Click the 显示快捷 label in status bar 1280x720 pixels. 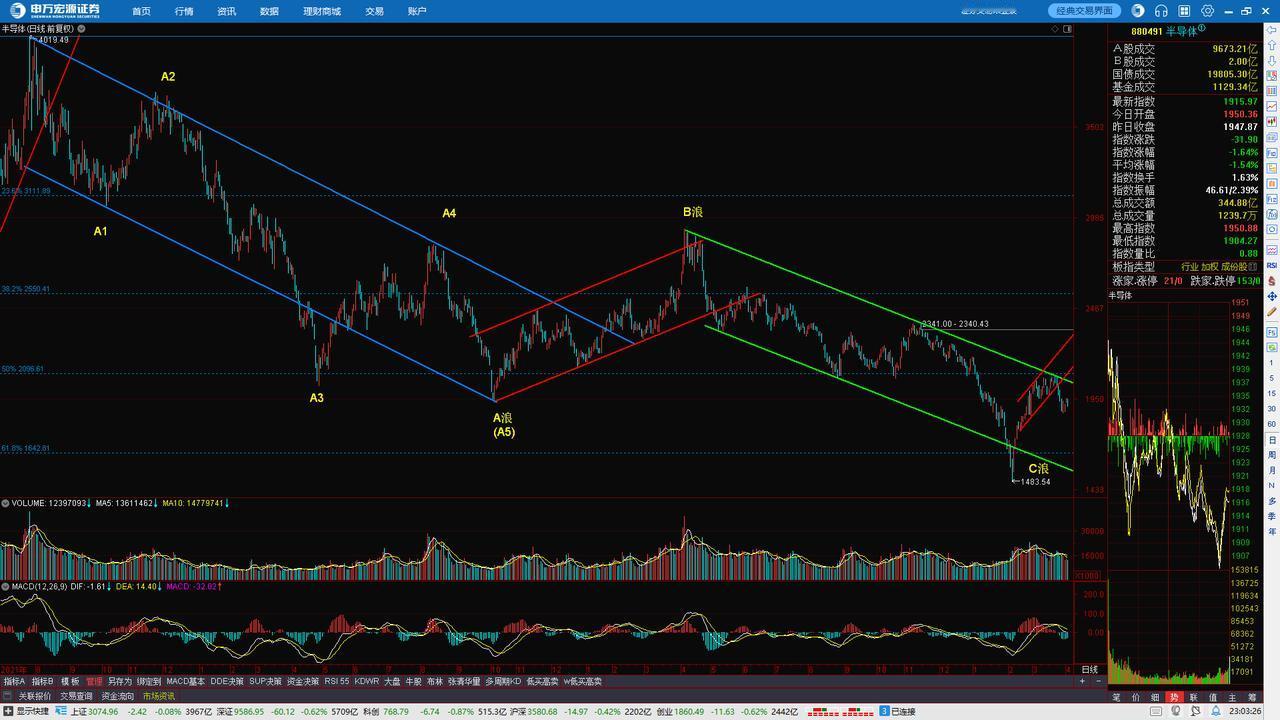click(33, 712)
